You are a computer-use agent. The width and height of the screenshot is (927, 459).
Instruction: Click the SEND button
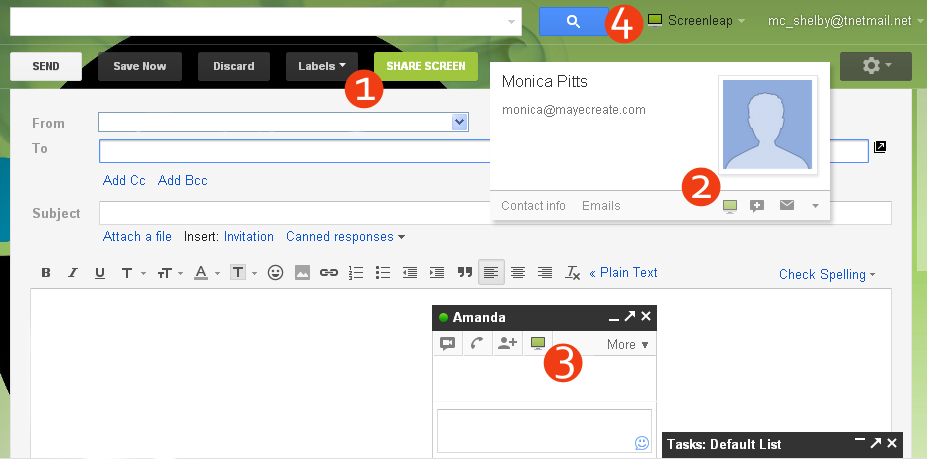46,66
